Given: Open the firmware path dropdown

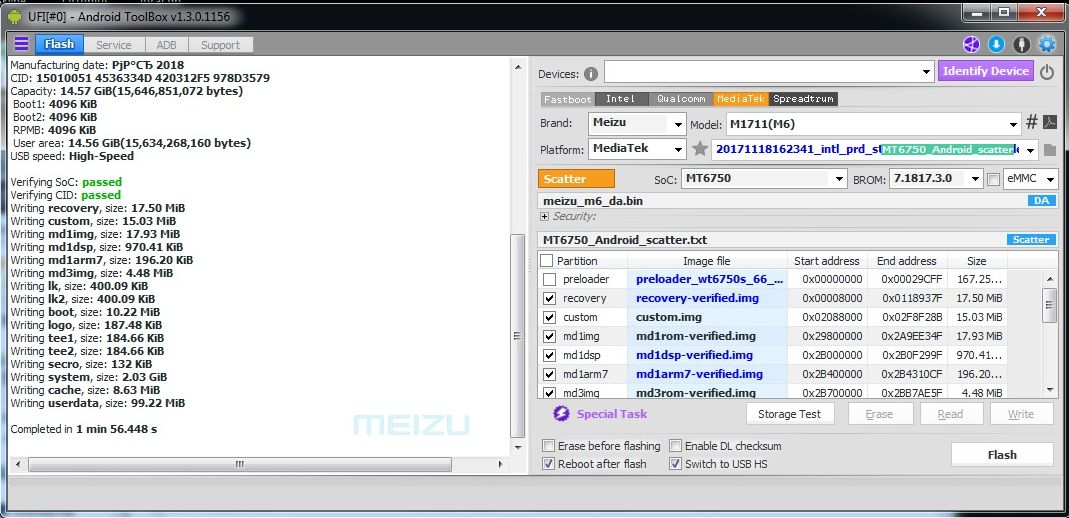Looking at the screenshot, I should click(x=1029, y=149).
